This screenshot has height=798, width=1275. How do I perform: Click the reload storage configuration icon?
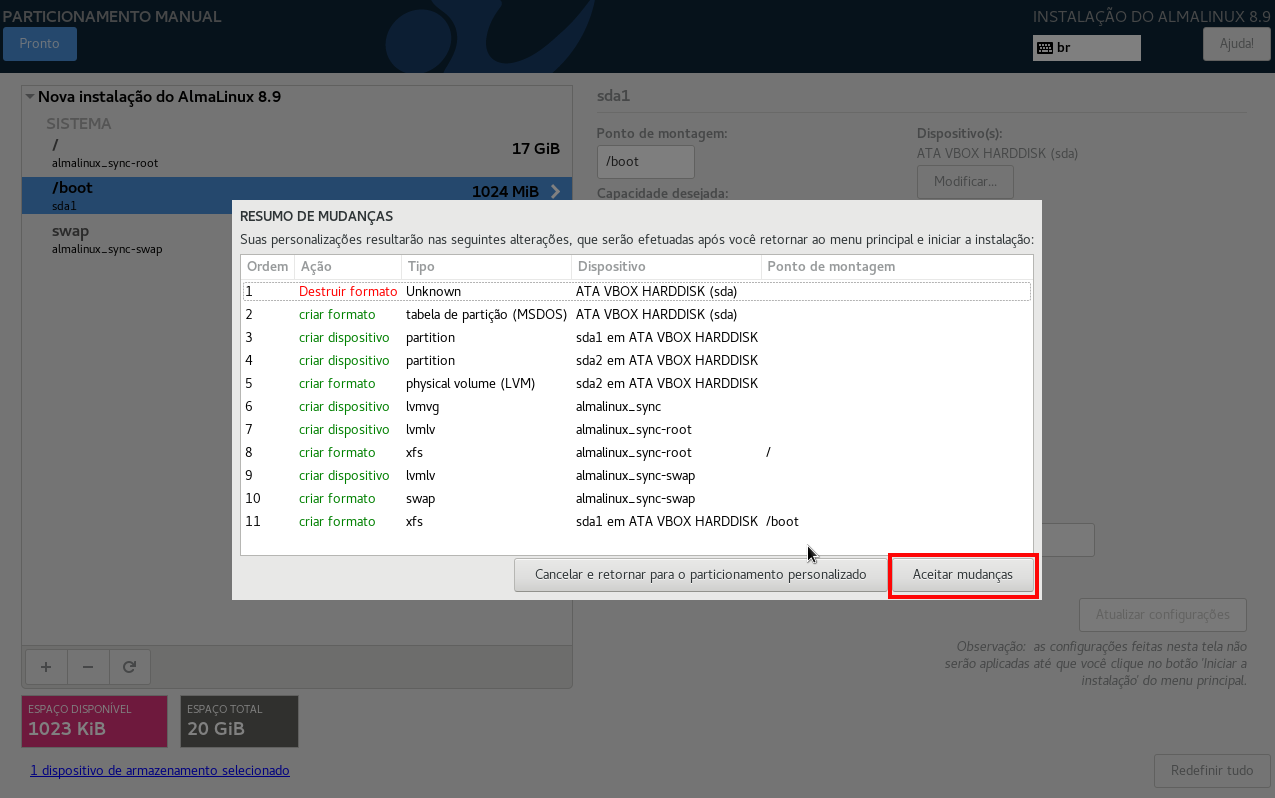pos(129,666)
